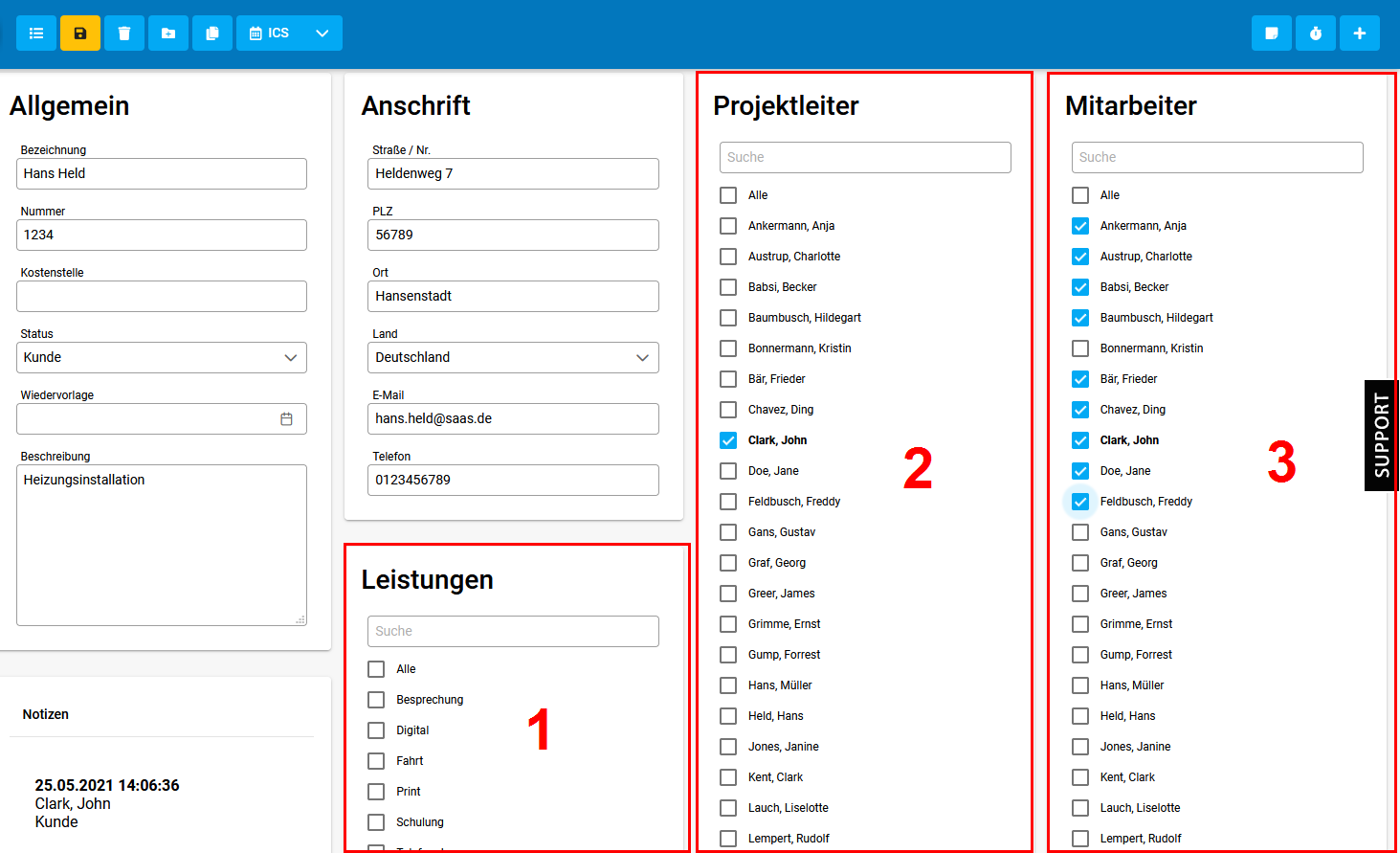Click the Notizen heading

[46, 714]
